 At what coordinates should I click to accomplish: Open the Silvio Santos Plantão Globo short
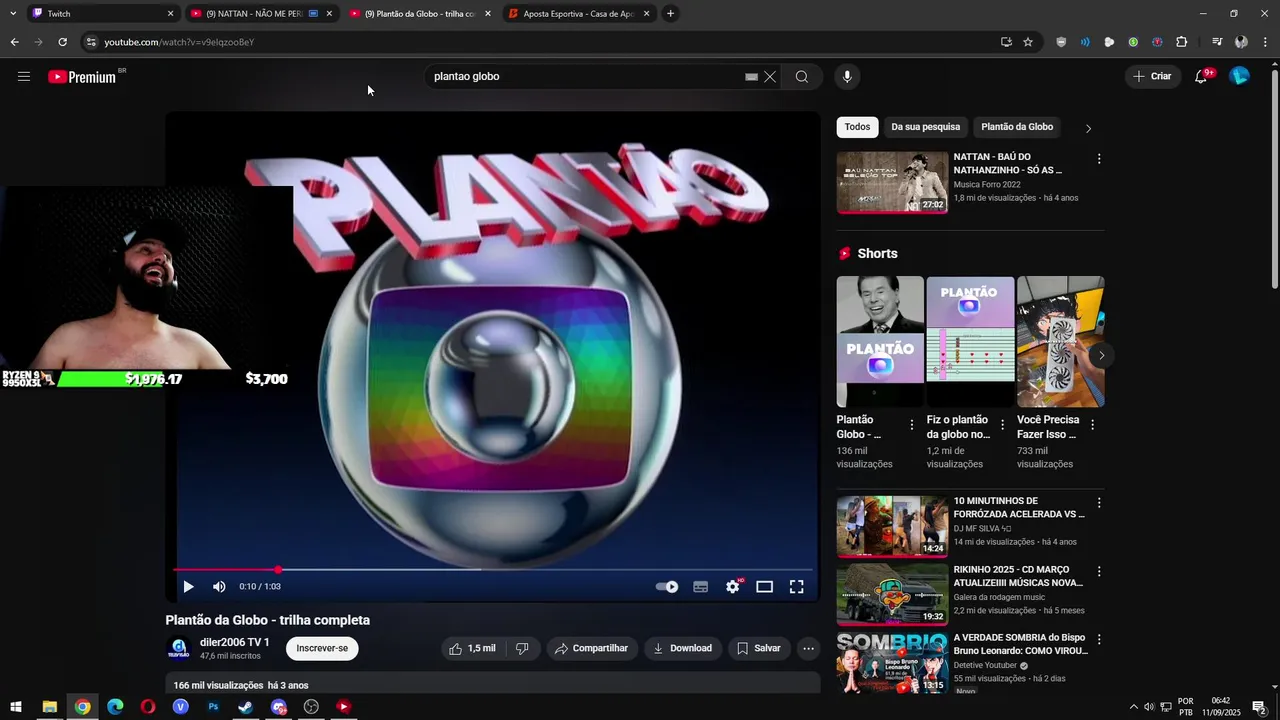[880, 341]
